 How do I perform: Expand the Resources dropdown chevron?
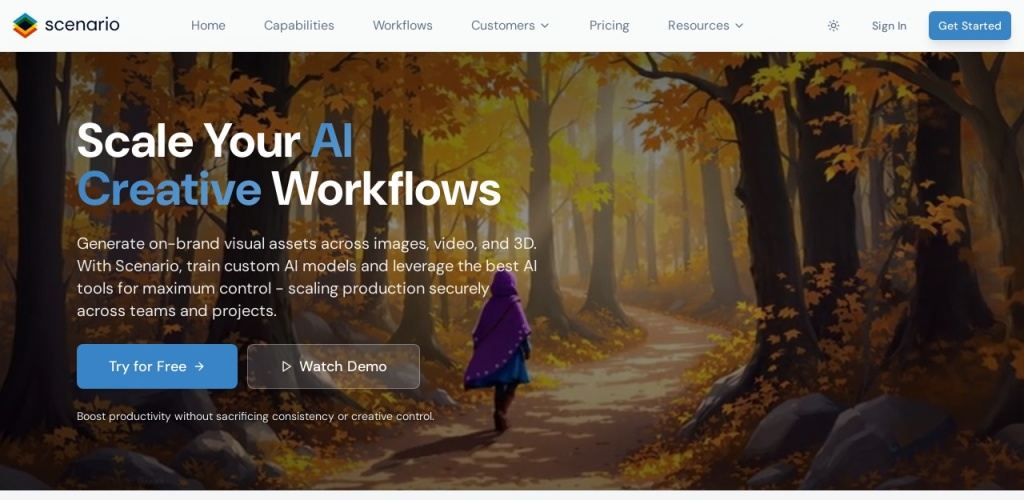[739, 25]
